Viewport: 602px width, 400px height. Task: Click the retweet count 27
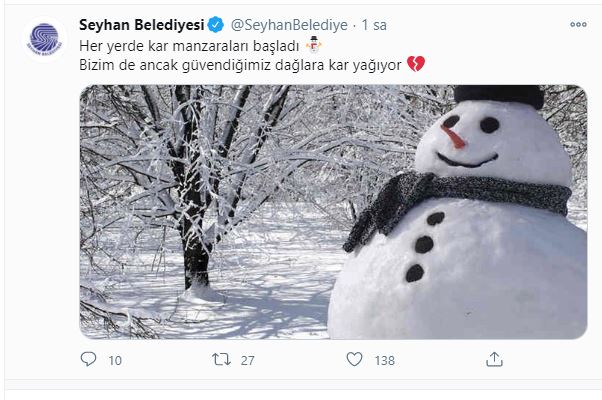click(x=247, y=360)
